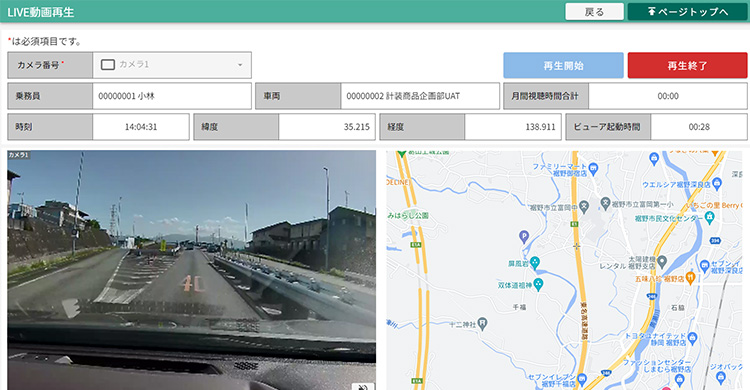Click the ビューア起動時間 value 00:28
Viewport: 750px width, 390px height.
coord(699,127)
